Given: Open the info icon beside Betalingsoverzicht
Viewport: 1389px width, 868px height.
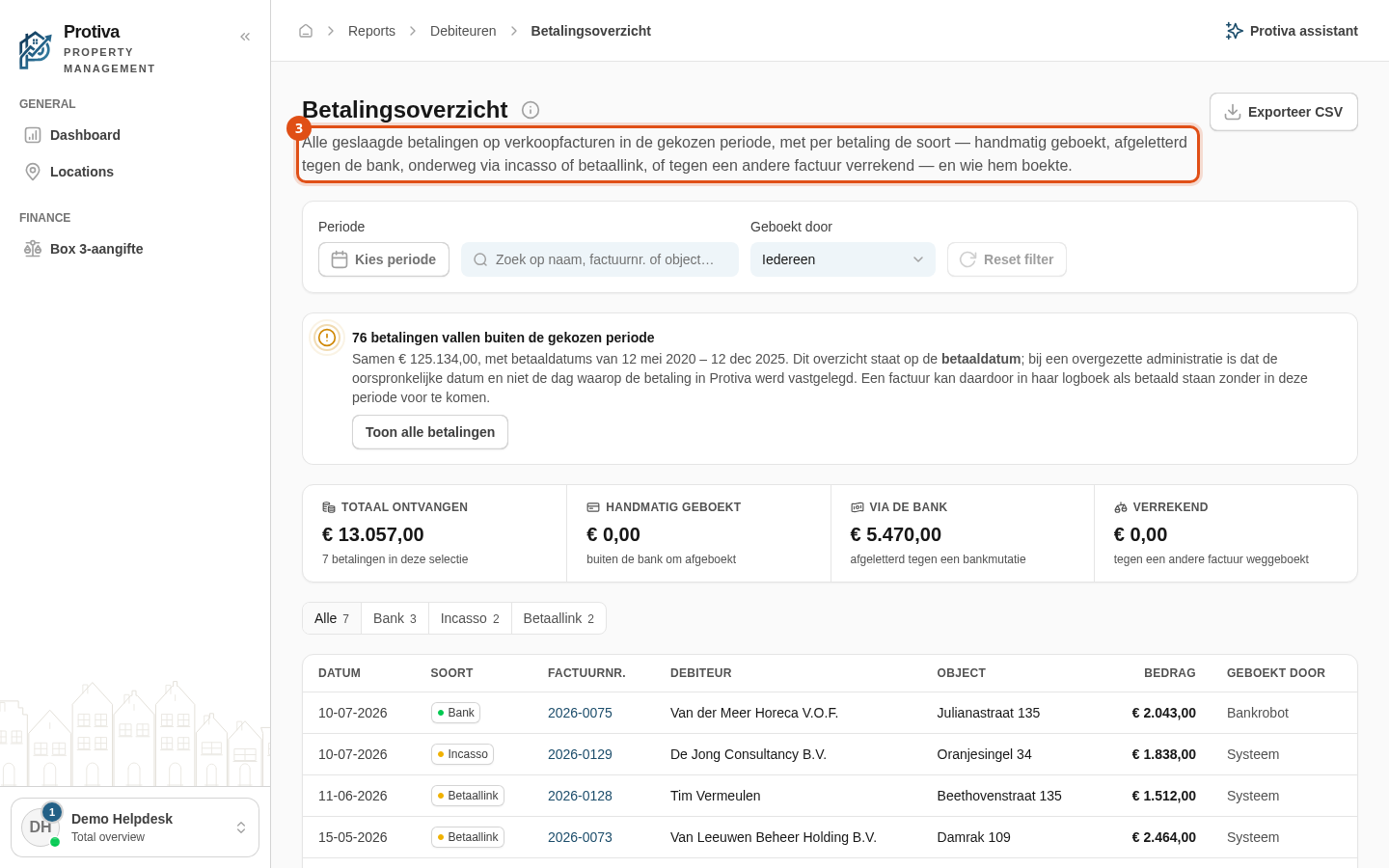Looking at the screenshot, I should [531, 110].
